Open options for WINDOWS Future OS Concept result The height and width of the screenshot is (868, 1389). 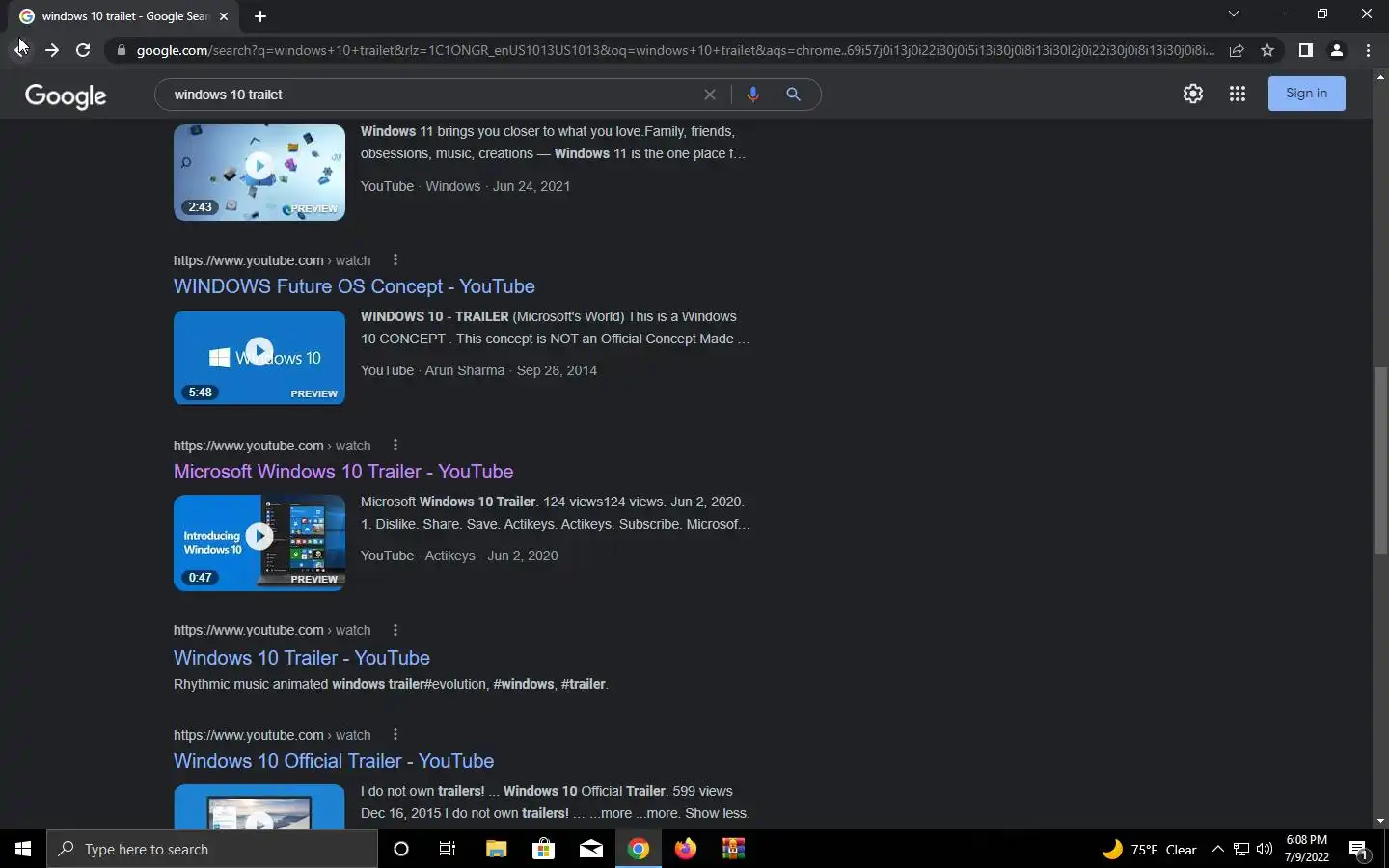coord(395,259)
